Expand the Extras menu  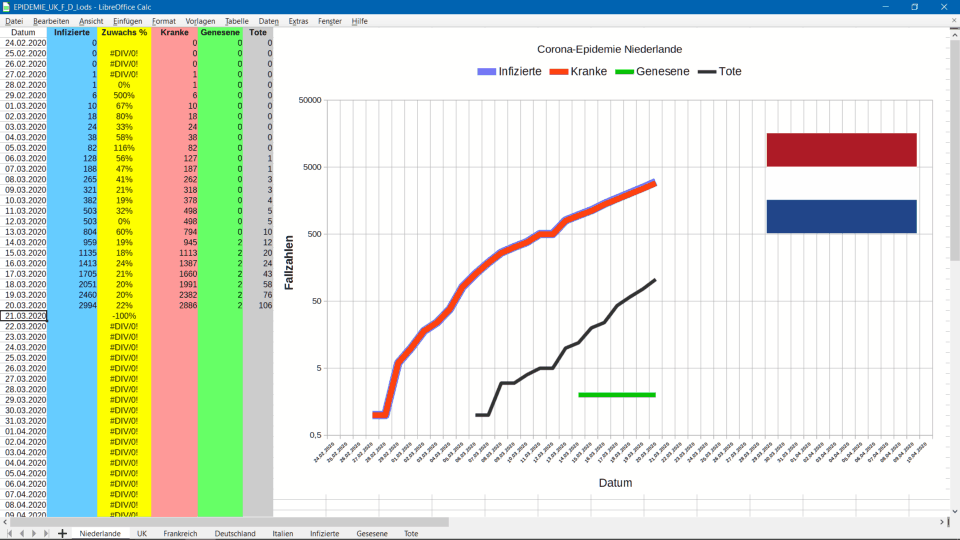(298, 21)
